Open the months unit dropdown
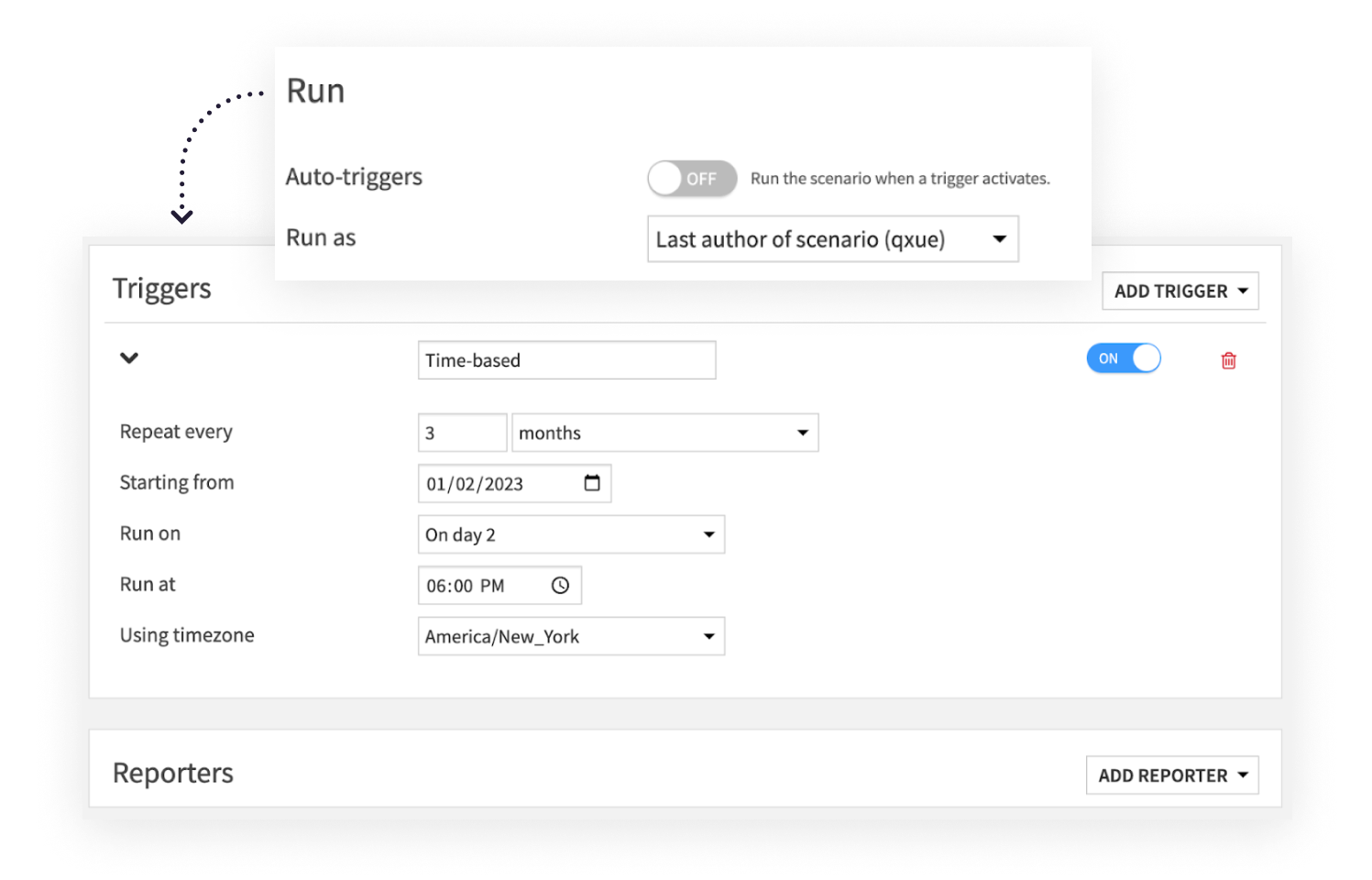The width and height of the screenshot is (1372, 880). point(664,433)
